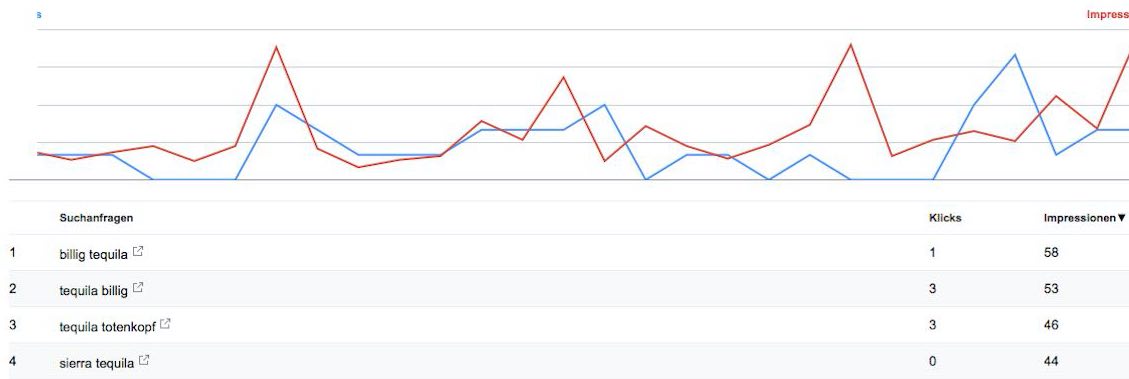Click the 0 clicks value for sierra tequila
1129x379 pixels.
coord(932,361)
